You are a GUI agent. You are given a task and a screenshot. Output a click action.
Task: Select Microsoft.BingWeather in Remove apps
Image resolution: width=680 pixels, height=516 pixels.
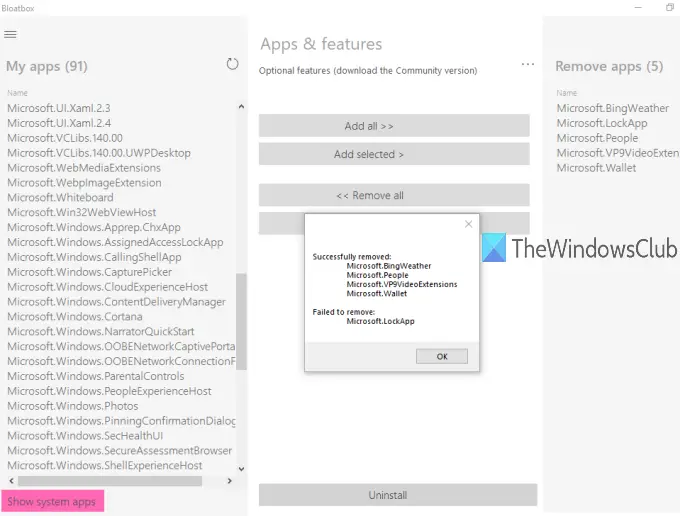pos(613,108)
